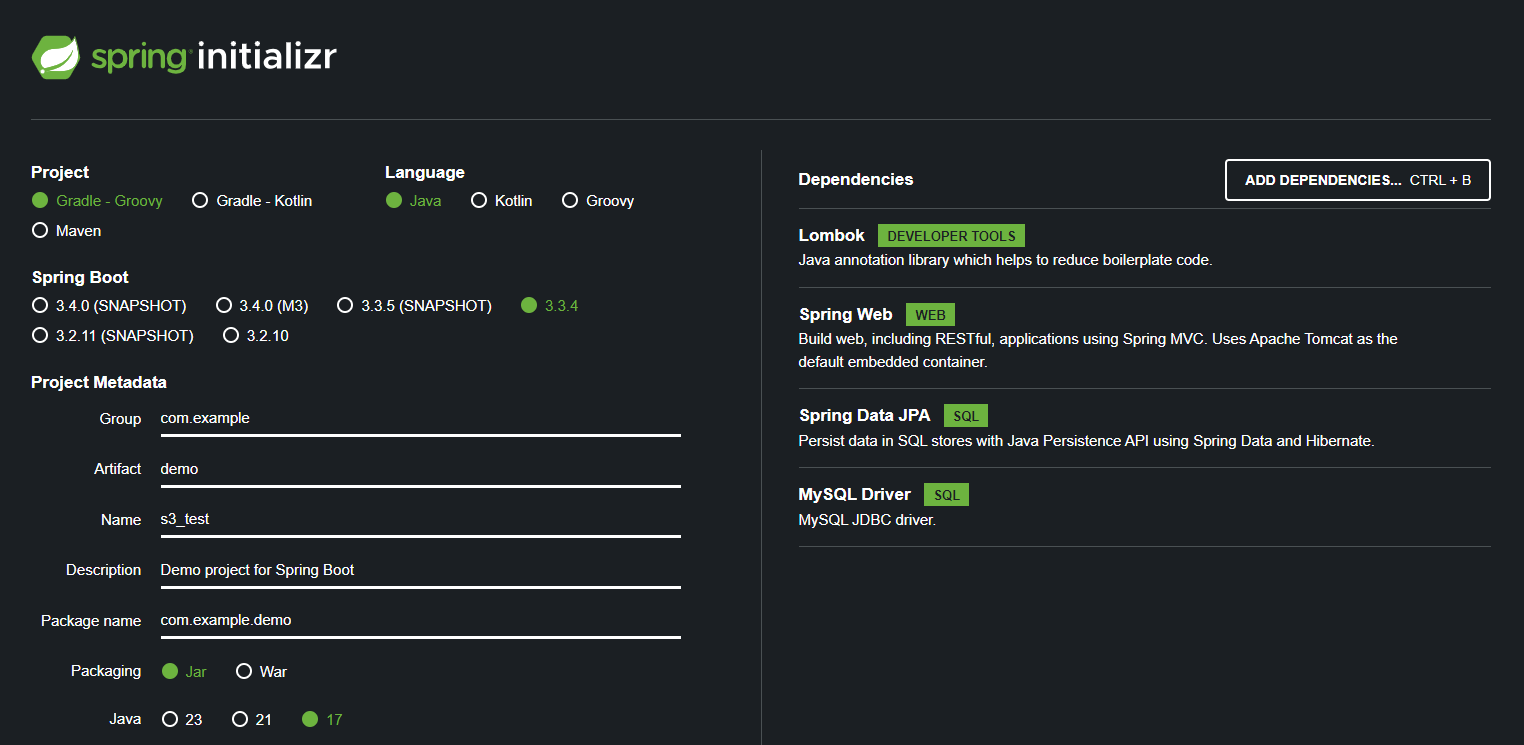The width and height of the screenshot is (1524, 745).
Task: Choose Spring Boot 3.2.11 (SNAPSHOT)
Action: (x=113, y=336)
